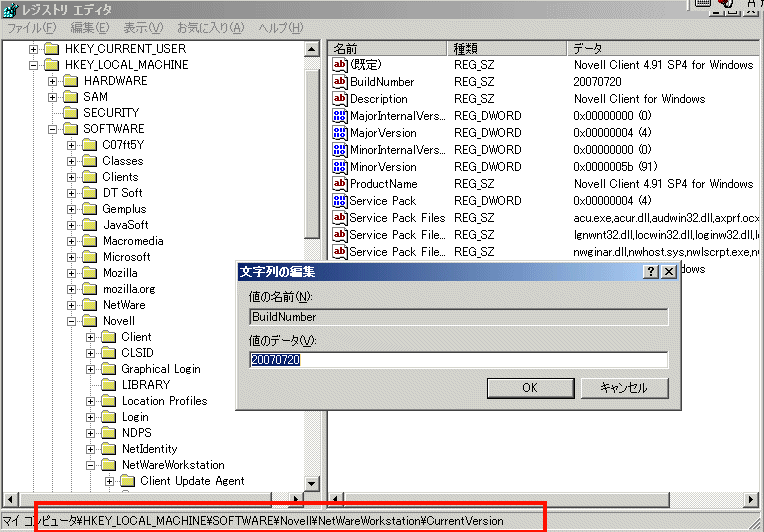The height and width of the screenshot is (532, 764).
Task: Open the 編集(E) menu
Action: click(x=90, y=28)
